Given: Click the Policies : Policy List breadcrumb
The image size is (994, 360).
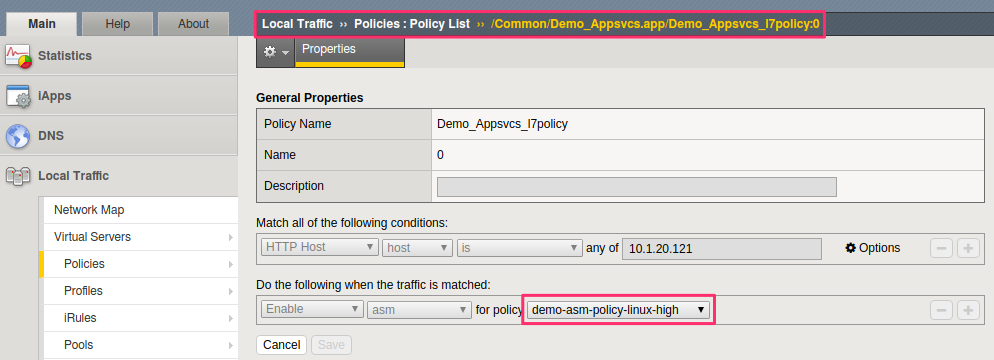Looking at the screenshot, I should [x=412, y=24].
